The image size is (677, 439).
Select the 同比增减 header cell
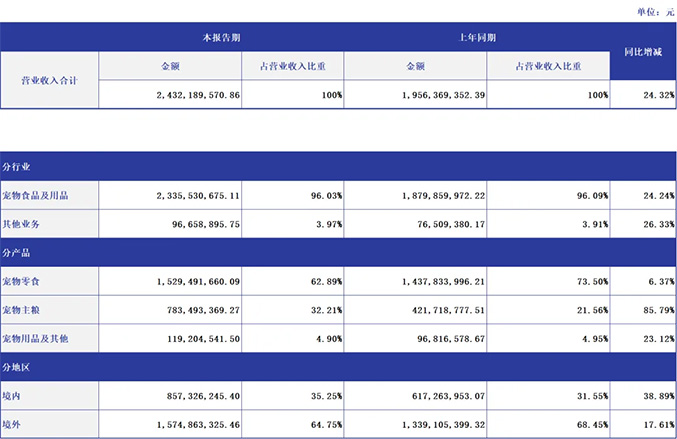643,51
